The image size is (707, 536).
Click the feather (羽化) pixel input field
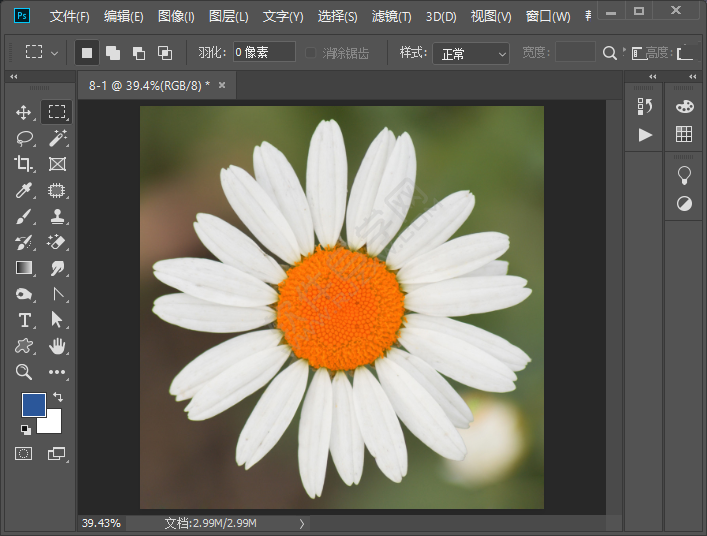coord(263,52)
